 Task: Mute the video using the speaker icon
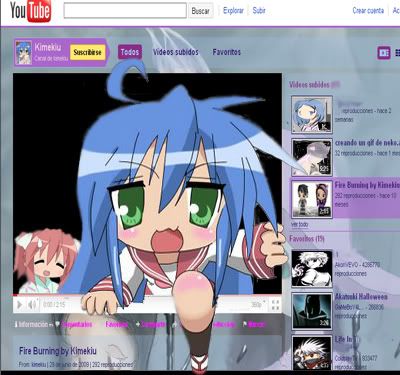(x=32, y=305)
